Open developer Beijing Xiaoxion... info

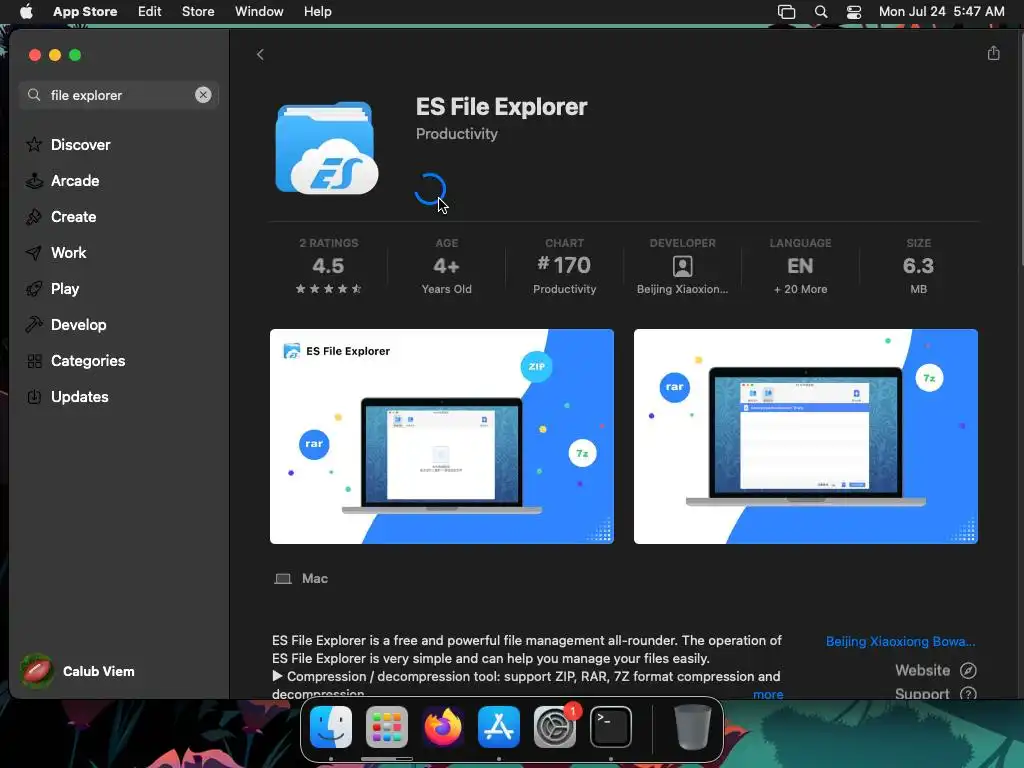point(682,266)
